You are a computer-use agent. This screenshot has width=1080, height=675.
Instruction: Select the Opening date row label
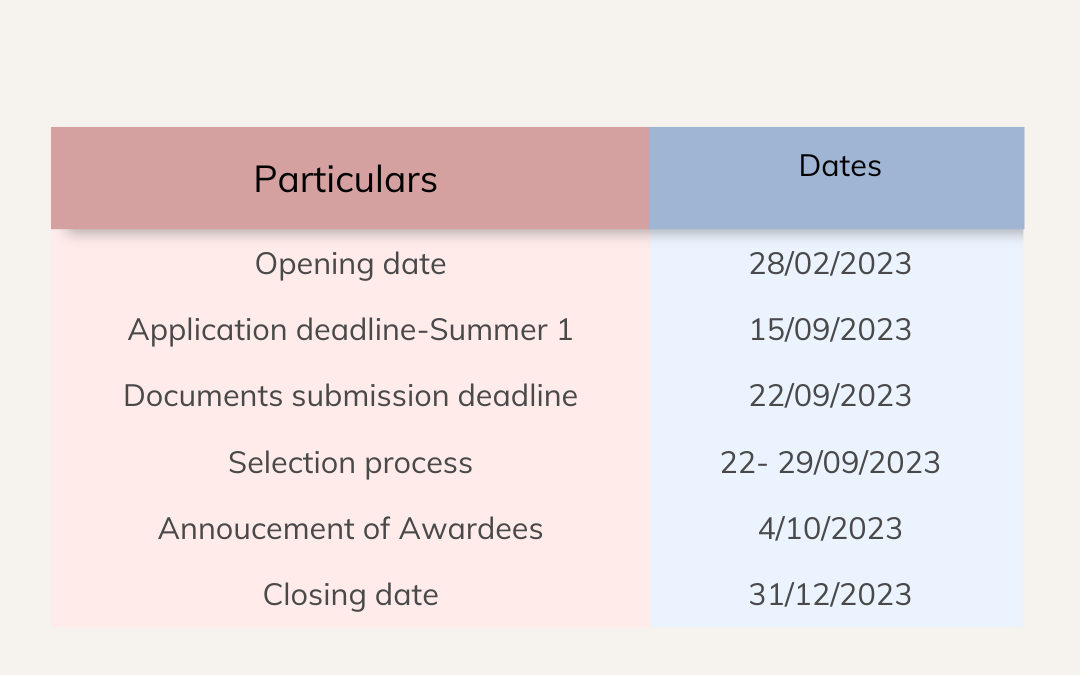pyautogui.click(x=350, y=264)
